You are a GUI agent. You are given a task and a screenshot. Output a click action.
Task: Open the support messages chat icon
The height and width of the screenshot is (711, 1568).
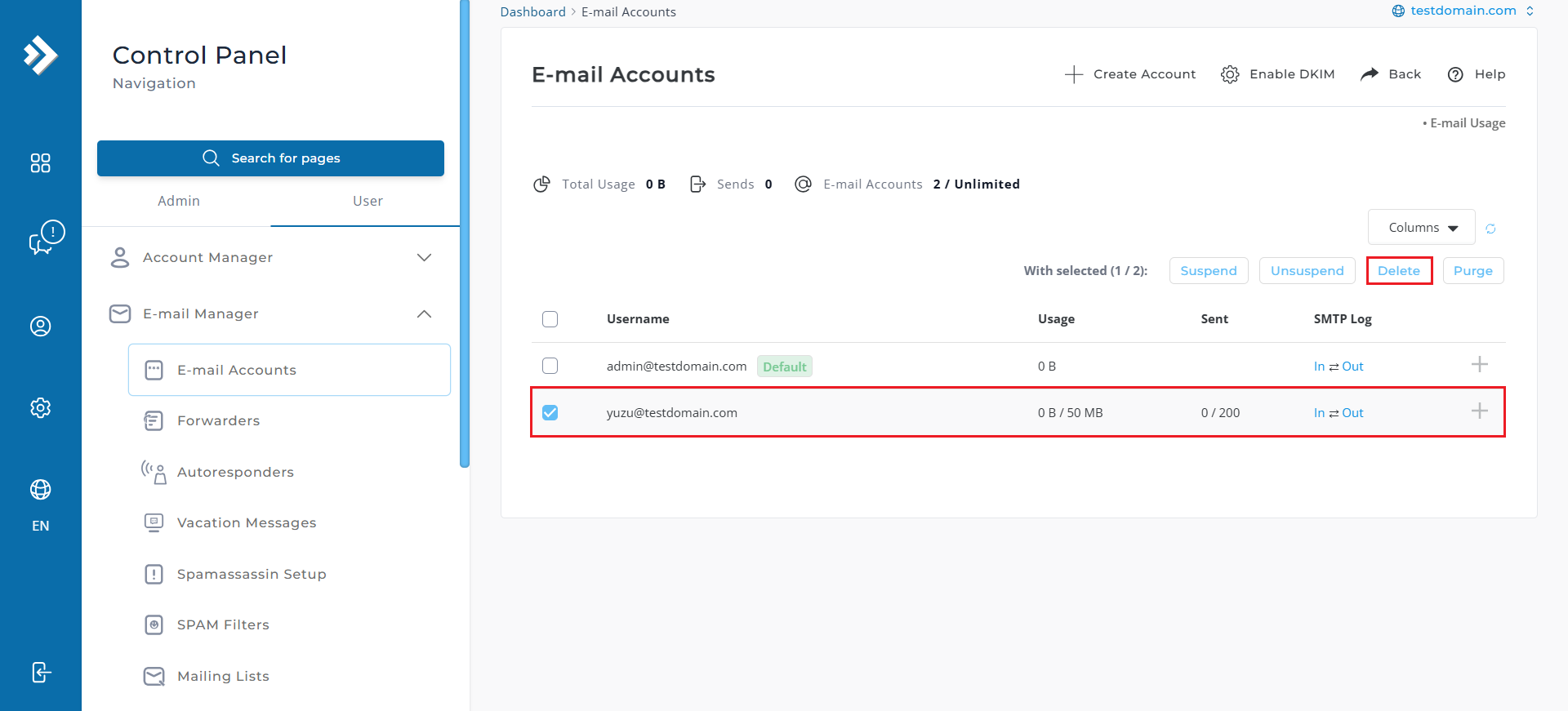(45, 238)
